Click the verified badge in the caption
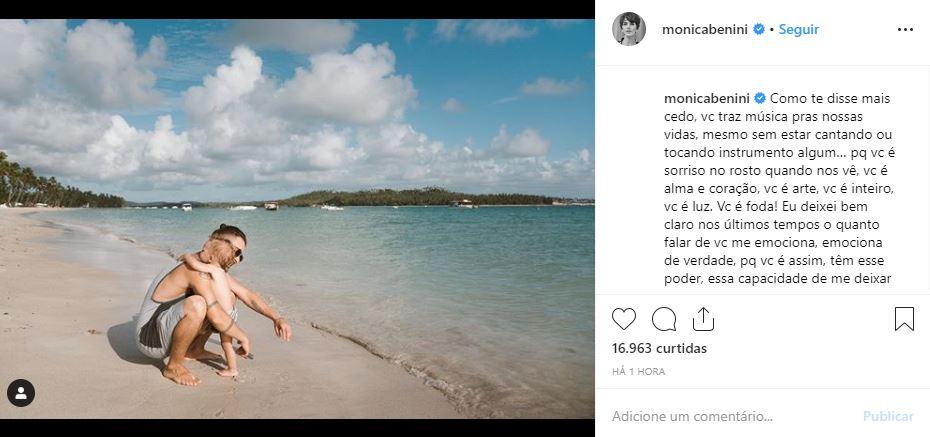This screenshot has width=930, height=437. pyautogui.click(x=760, y=99)
